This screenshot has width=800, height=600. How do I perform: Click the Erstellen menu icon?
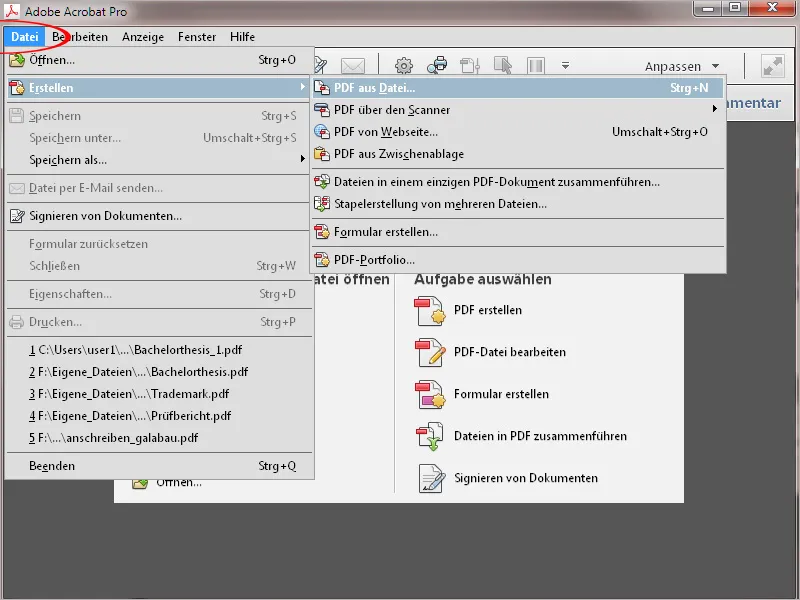point(17,88)
